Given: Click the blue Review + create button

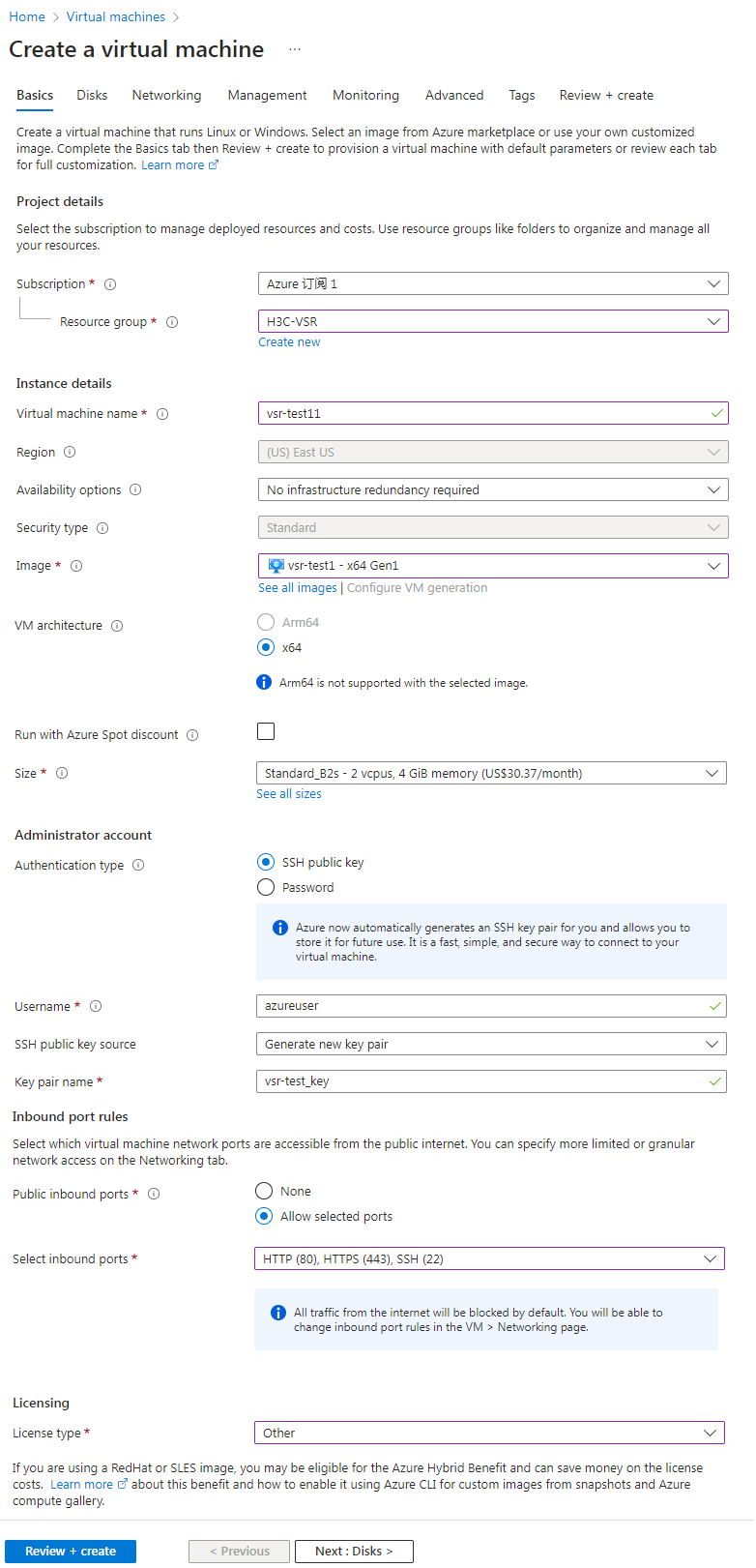Looking at the screenshot, I should [x=71, y=1551].
